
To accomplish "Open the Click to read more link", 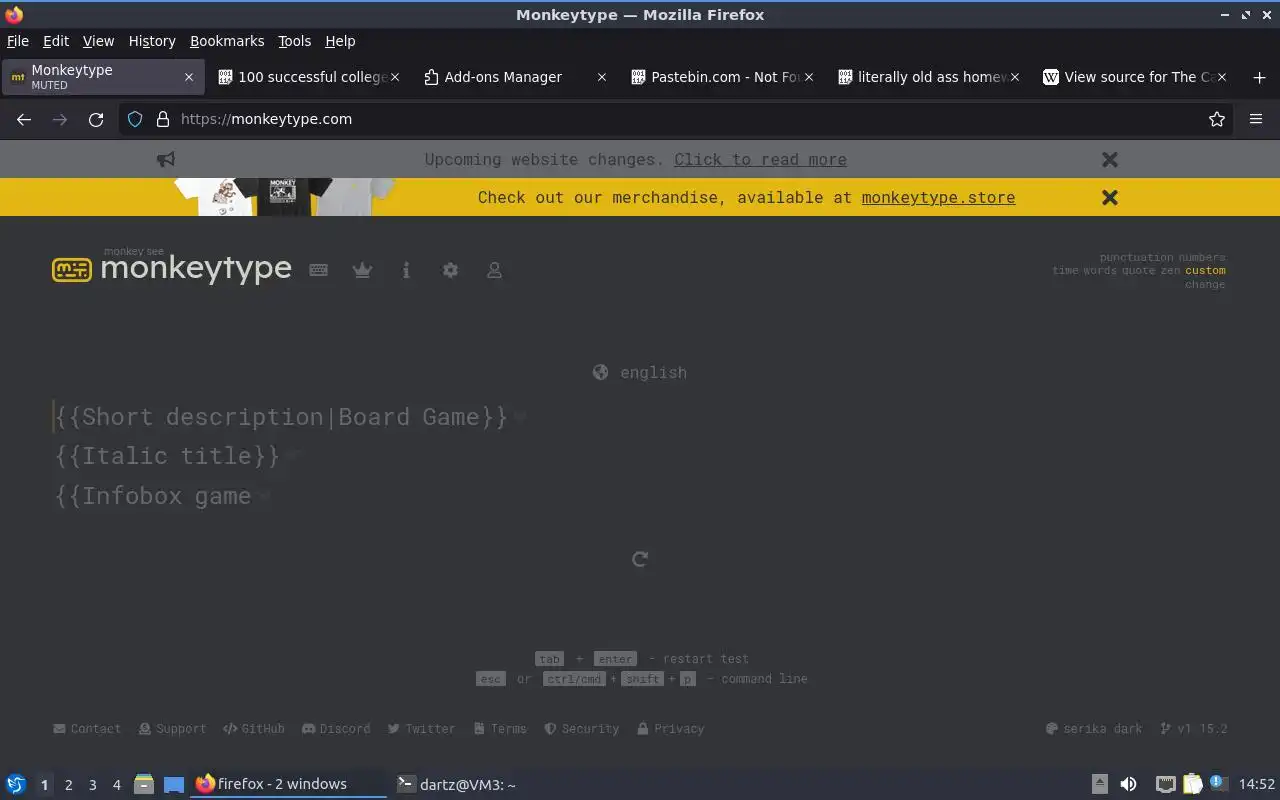I will click(x=760, y=159).
